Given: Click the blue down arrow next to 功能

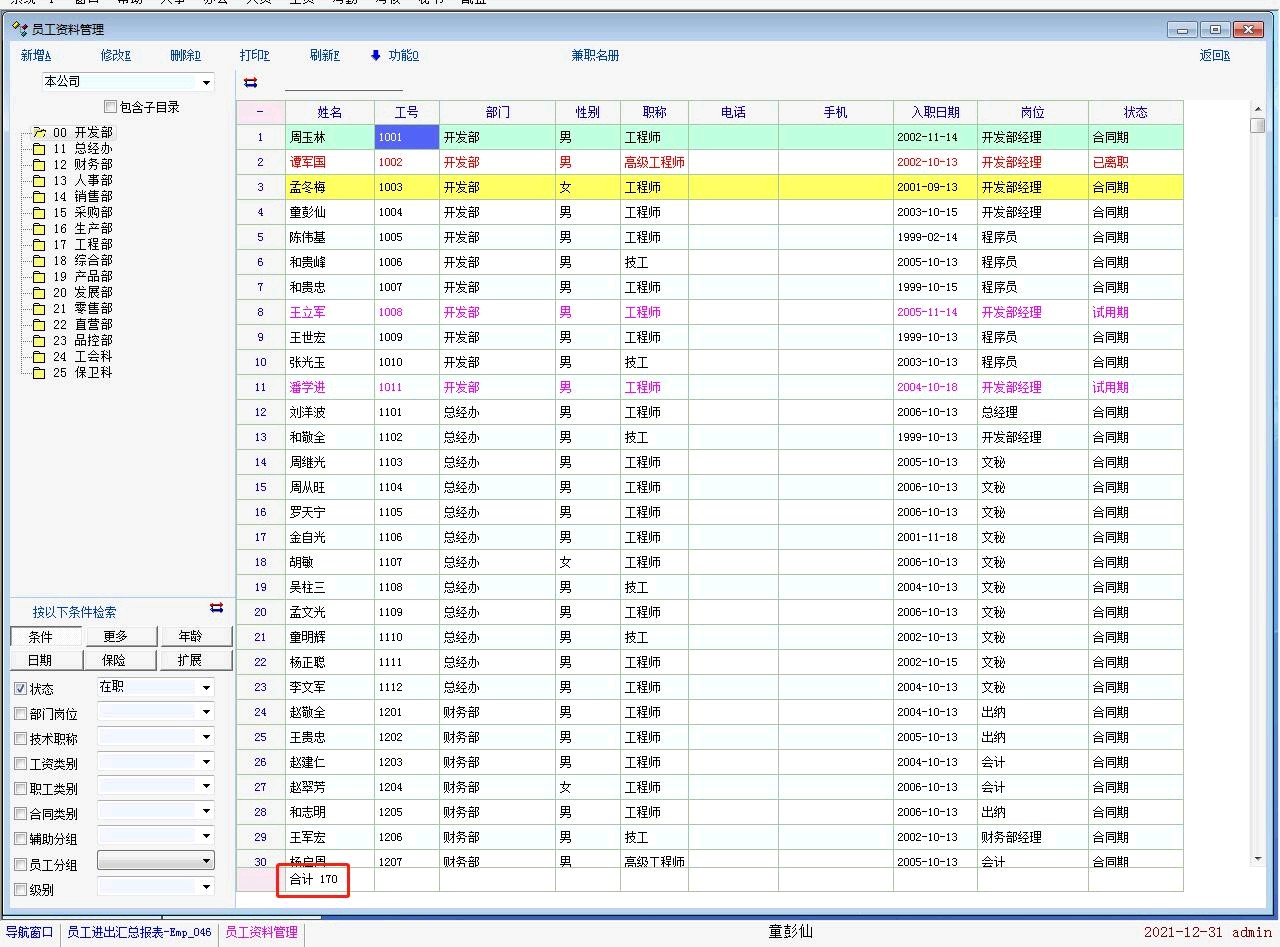Looking at the screenshot, I should (376, 56).
